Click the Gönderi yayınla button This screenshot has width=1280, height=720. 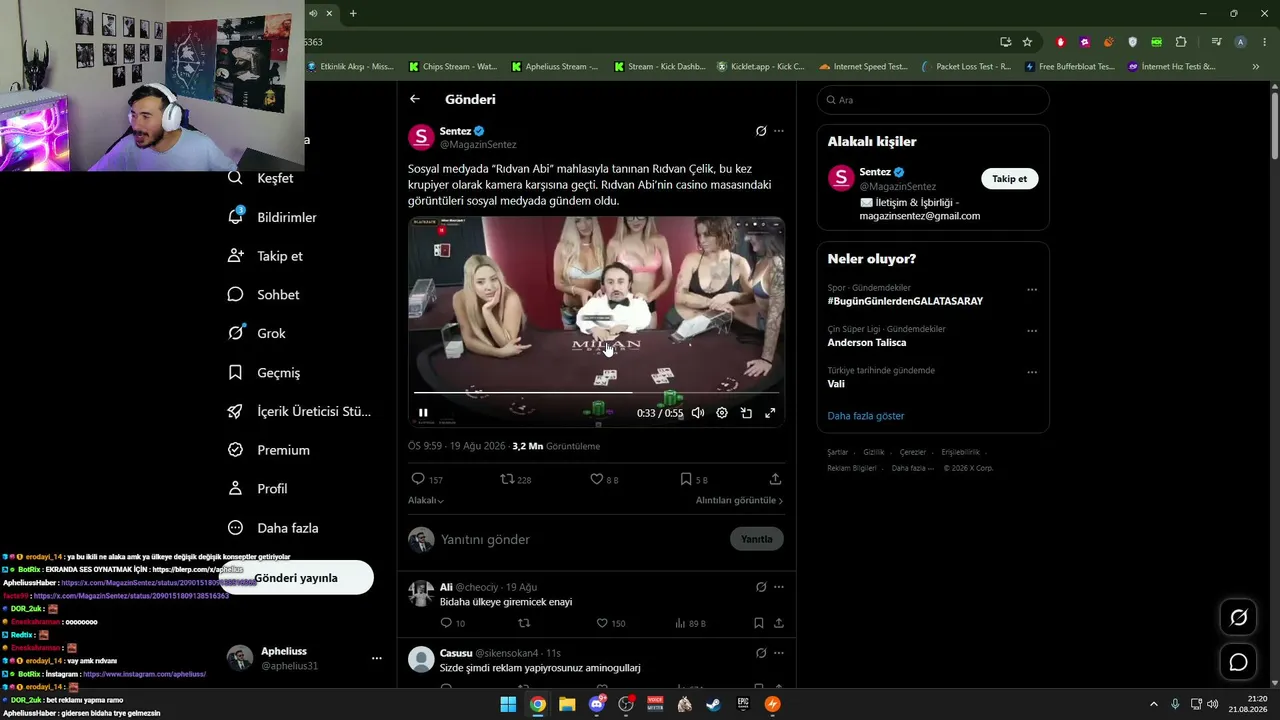tap(296, 578)
